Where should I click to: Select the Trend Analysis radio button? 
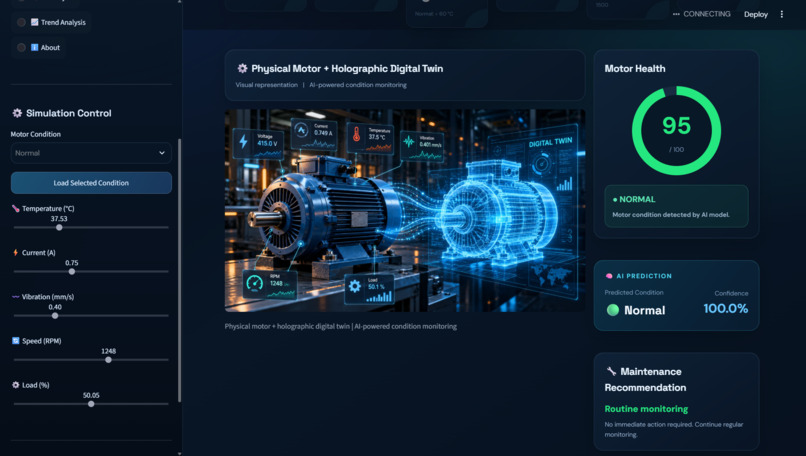pos(21,22)
